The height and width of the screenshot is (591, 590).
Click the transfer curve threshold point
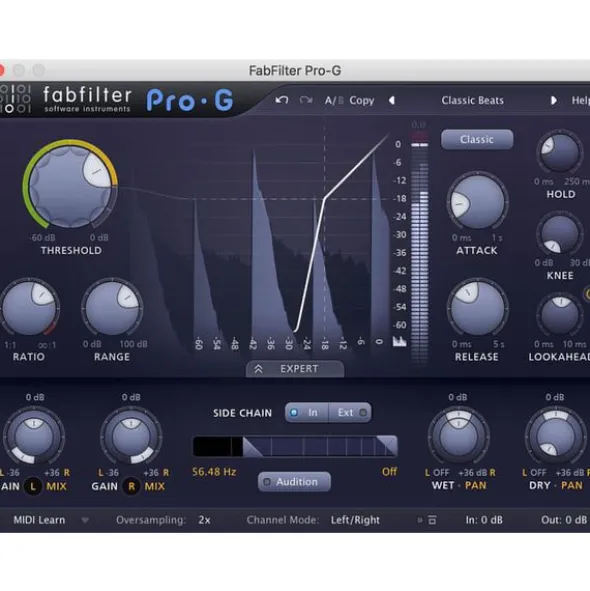[x=325, y=199]
